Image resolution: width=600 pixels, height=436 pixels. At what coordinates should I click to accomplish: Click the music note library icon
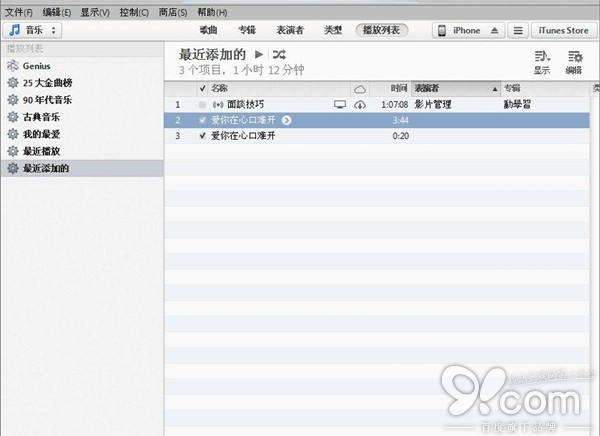point(15,30)
